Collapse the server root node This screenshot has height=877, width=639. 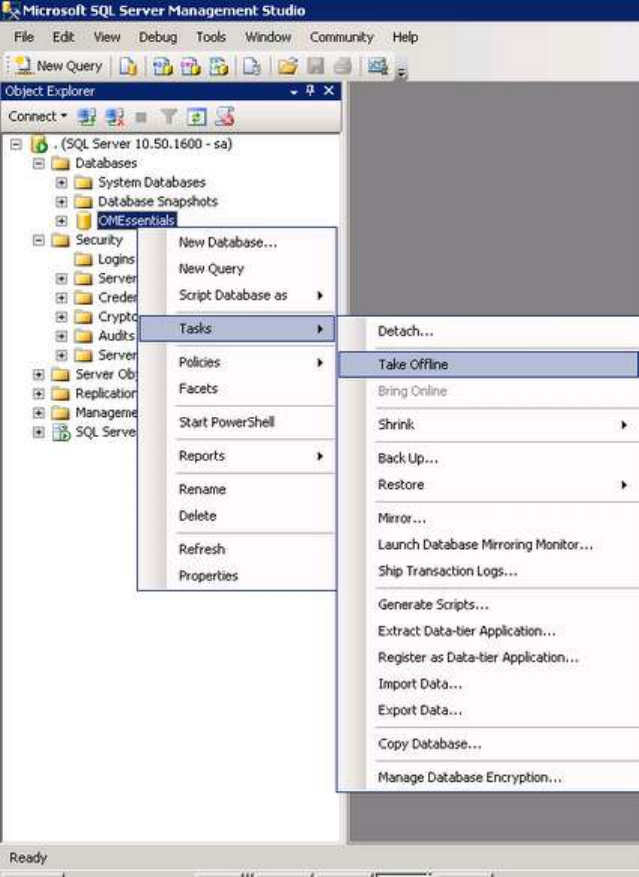16,144
